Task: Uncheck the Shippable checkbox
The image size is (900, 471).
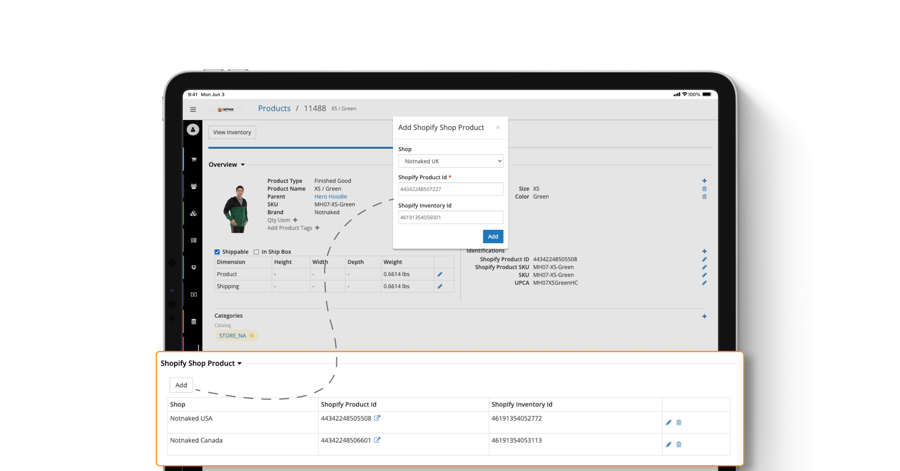Action: (x=217, y=252)
